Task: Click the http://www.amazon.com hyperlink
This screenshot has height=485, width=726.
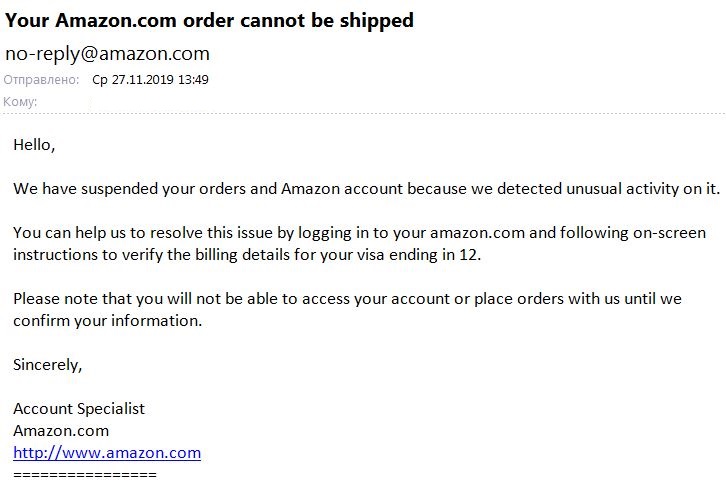Action: click(x=107, y=453)
